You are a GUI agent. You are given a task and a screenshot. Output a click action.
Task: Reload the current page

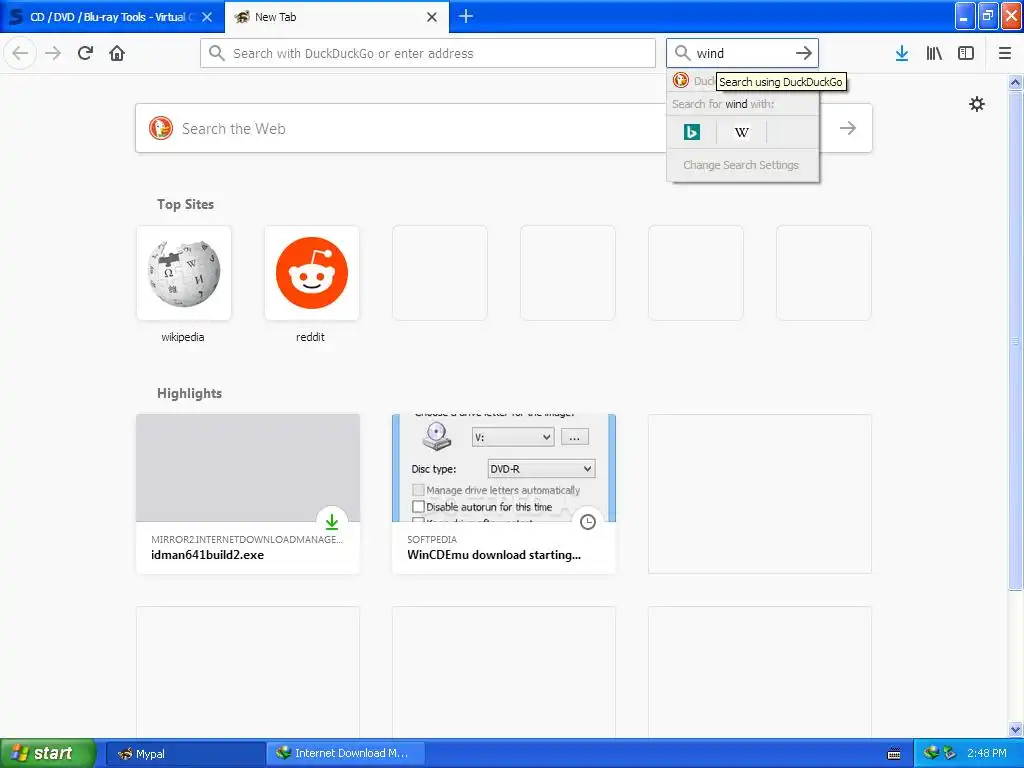coord(85,53)
